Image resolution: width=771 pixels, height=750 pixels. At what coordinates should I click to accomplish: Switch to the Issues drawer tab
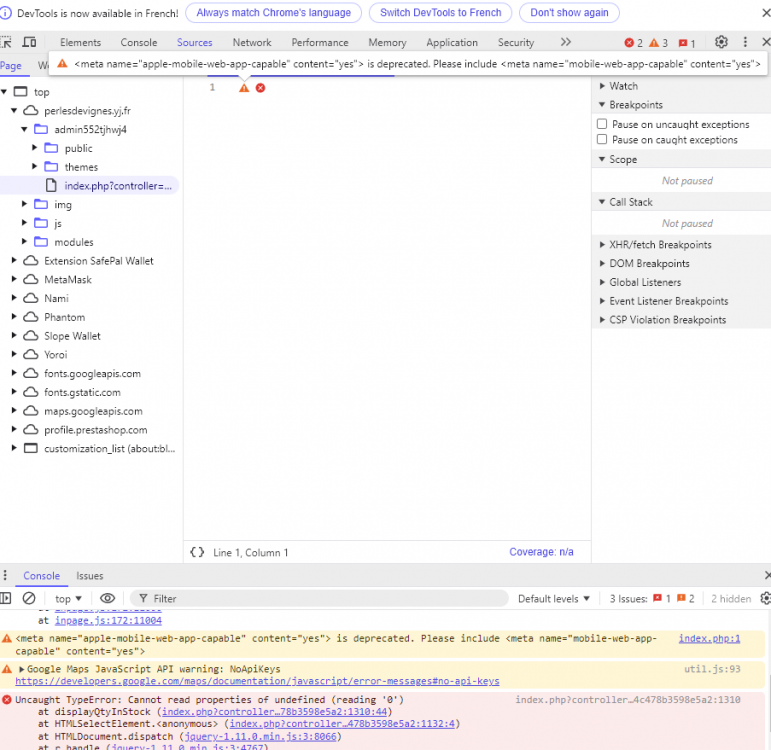point(89,575)
